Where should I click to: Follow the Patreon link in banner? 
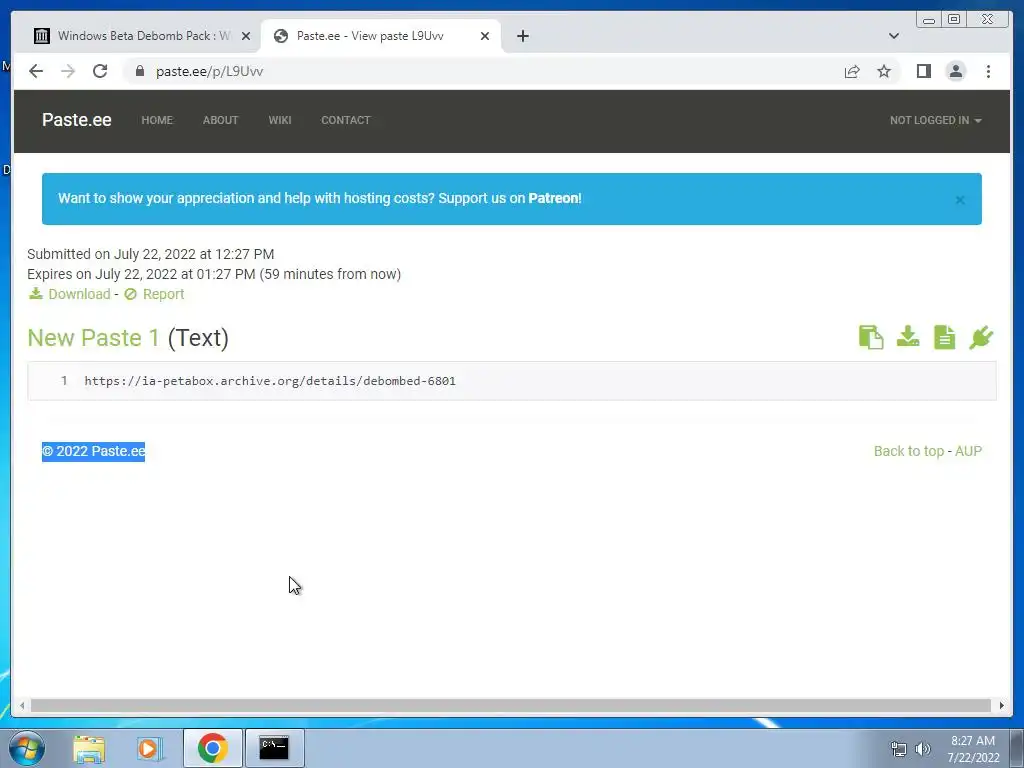pyautogui.click(x=553, y=198)
